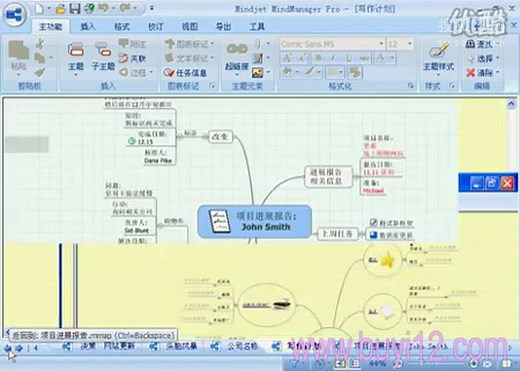The height and width of the screenshot is (371, 520).
Task: Open 任务信息 task info
Action: point(185,73)
